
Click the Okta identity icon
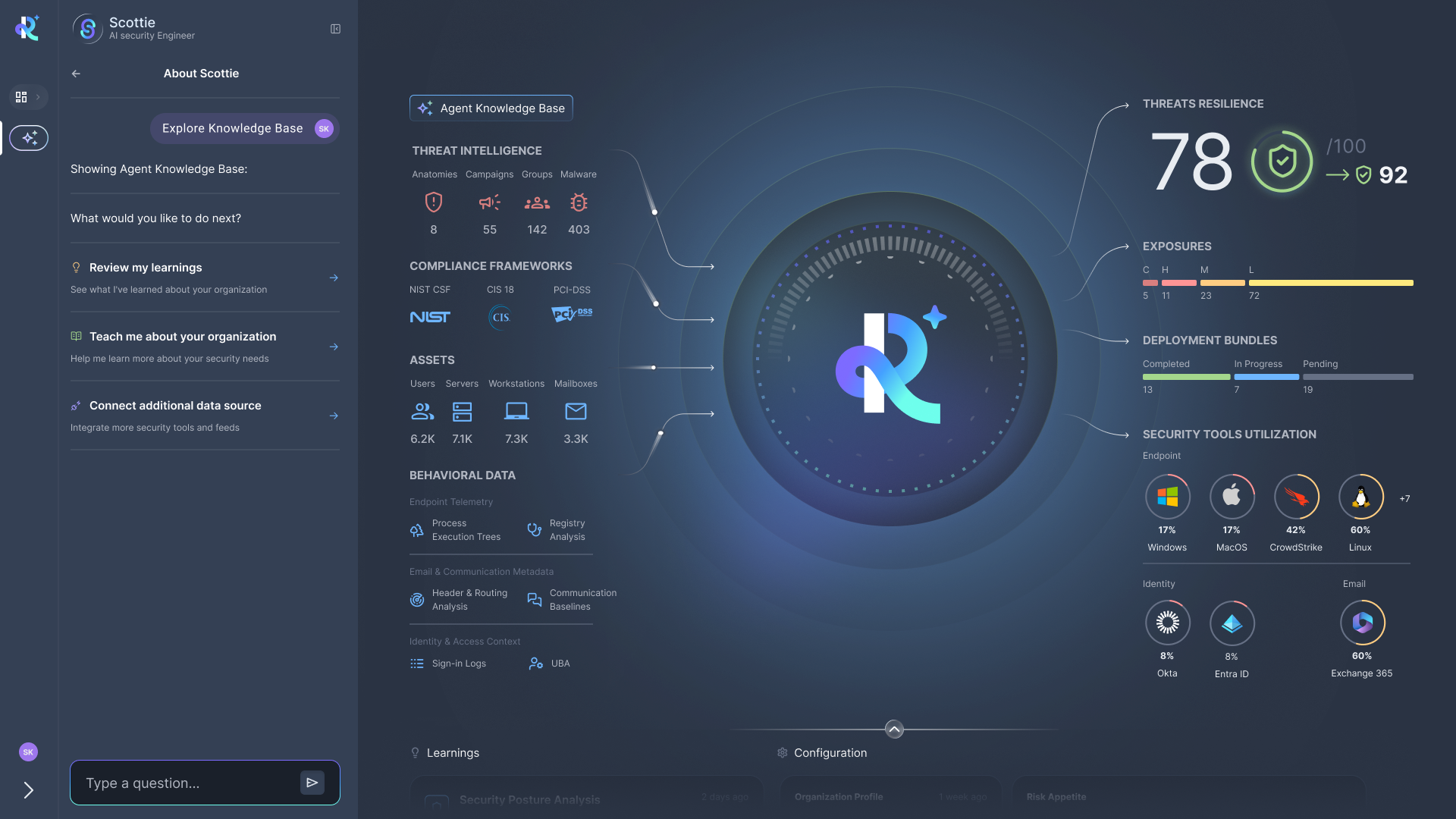[1167, 623]
